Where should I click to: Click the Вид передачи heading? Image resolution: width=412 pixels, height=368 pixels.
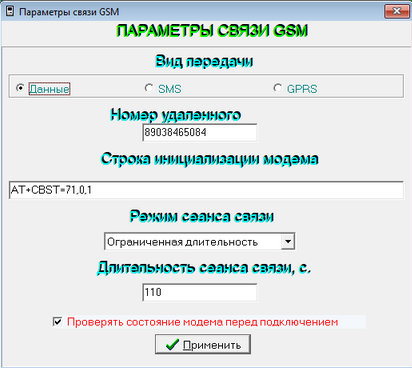[204, 62]
